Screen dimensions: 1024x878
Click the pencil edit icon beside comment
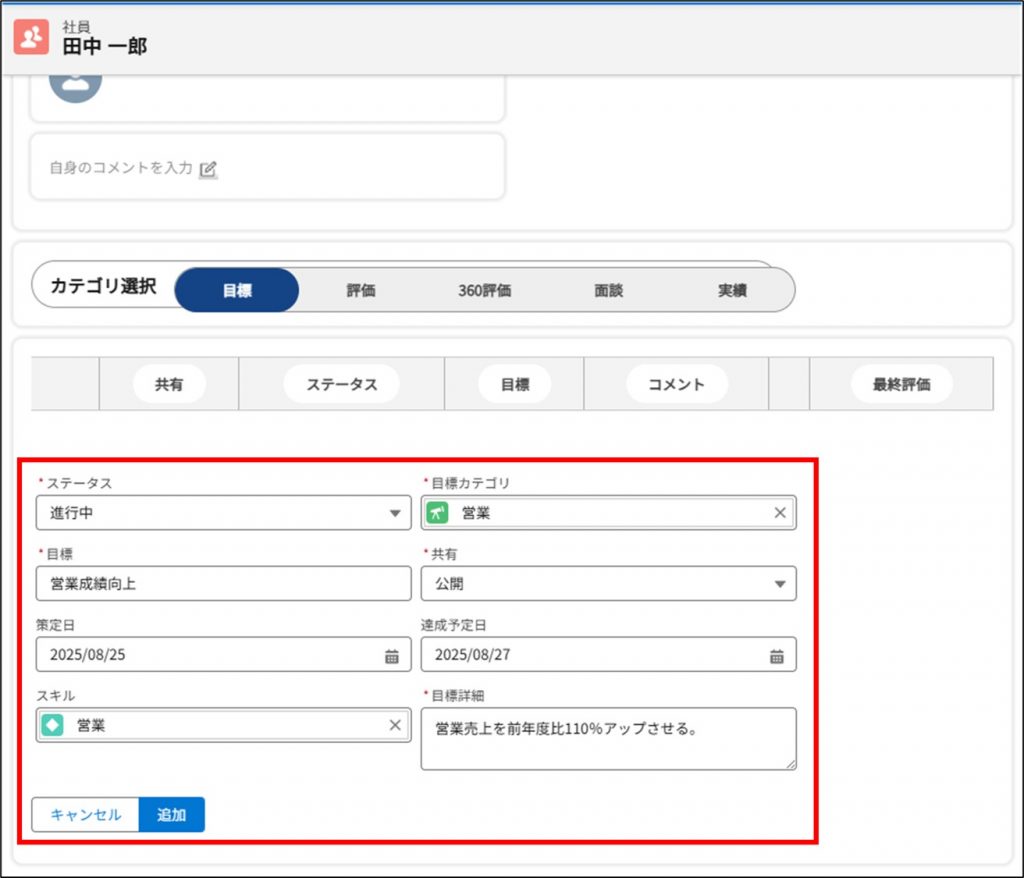pyautogui.click(x=208, y=169)
